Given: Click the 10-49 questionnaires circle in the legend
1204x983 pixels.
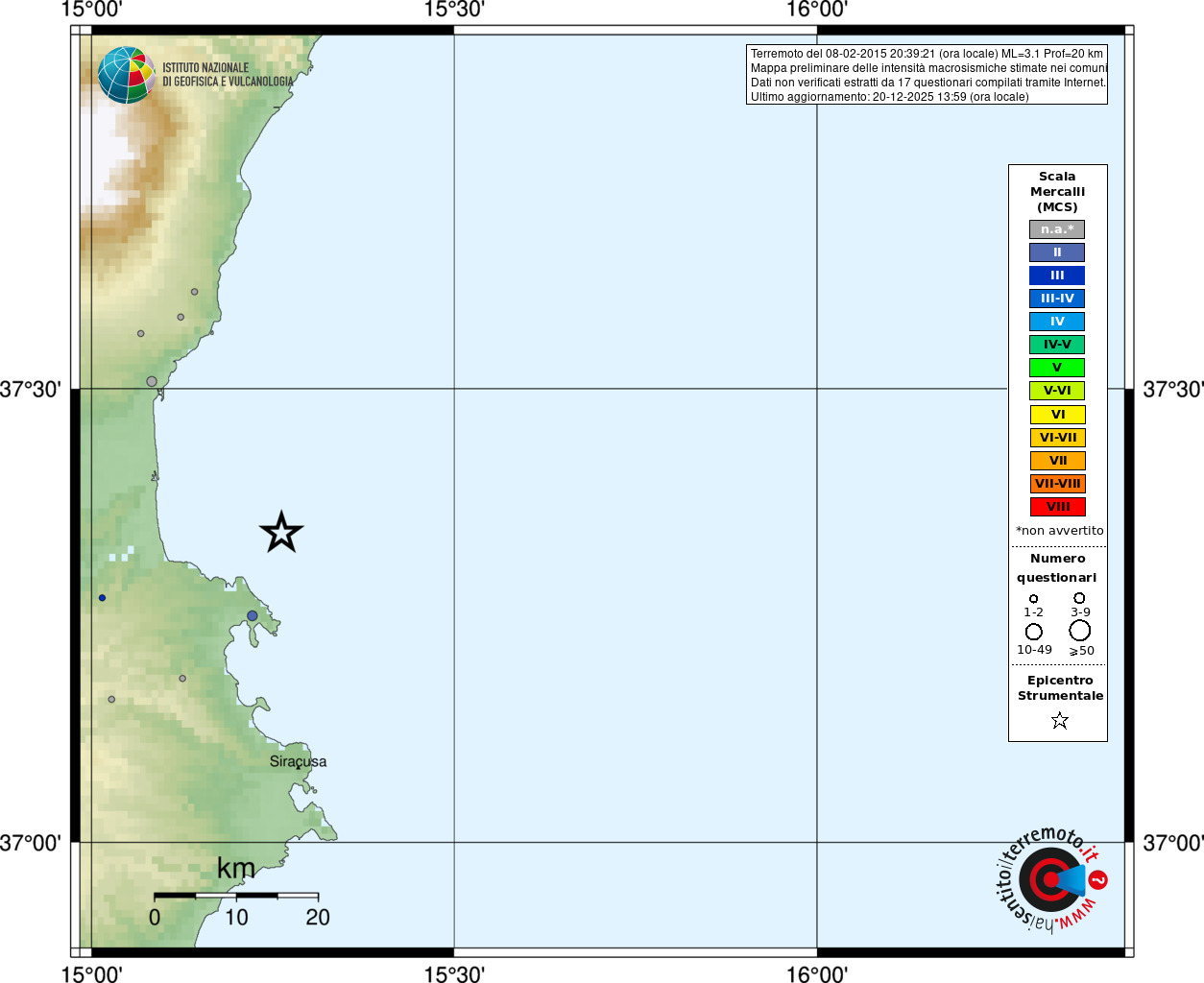Looking at the screenshot, I should coord(1034,631).
